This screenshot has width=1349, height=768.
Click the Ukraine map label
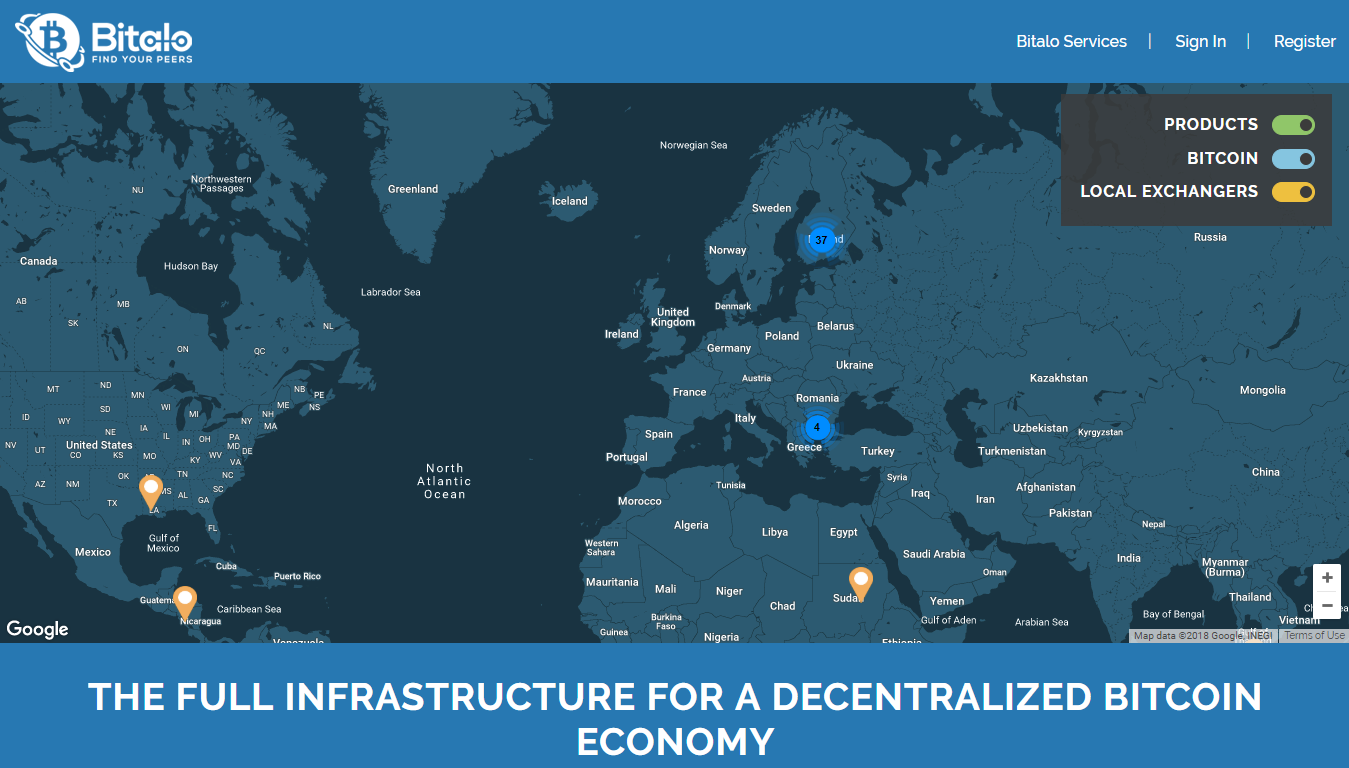[x=854, y=365]
